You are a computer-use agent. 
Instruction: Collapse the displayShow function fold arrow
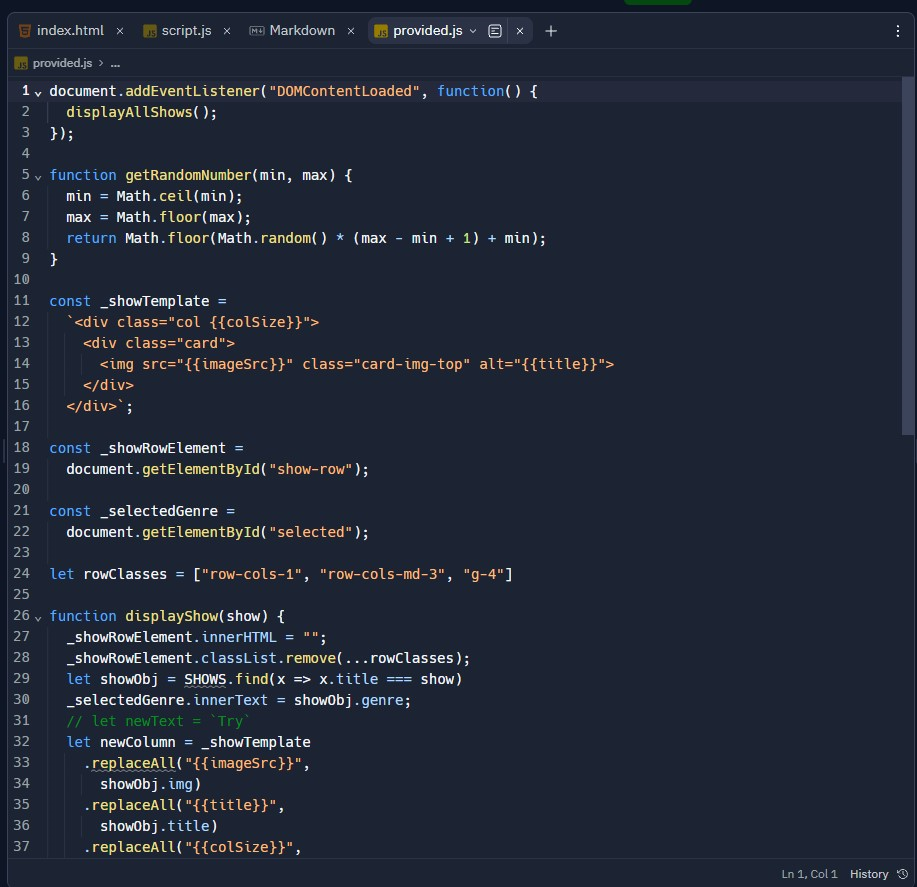[36, 616]
